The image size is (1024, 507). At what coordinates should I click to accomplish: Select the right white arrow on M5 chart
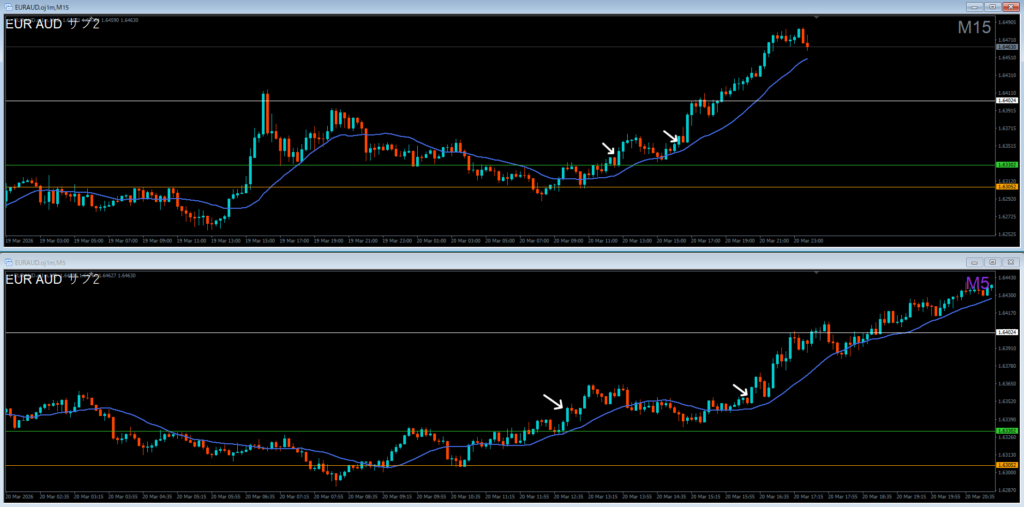pyautogui.click(x=740, y=389)
